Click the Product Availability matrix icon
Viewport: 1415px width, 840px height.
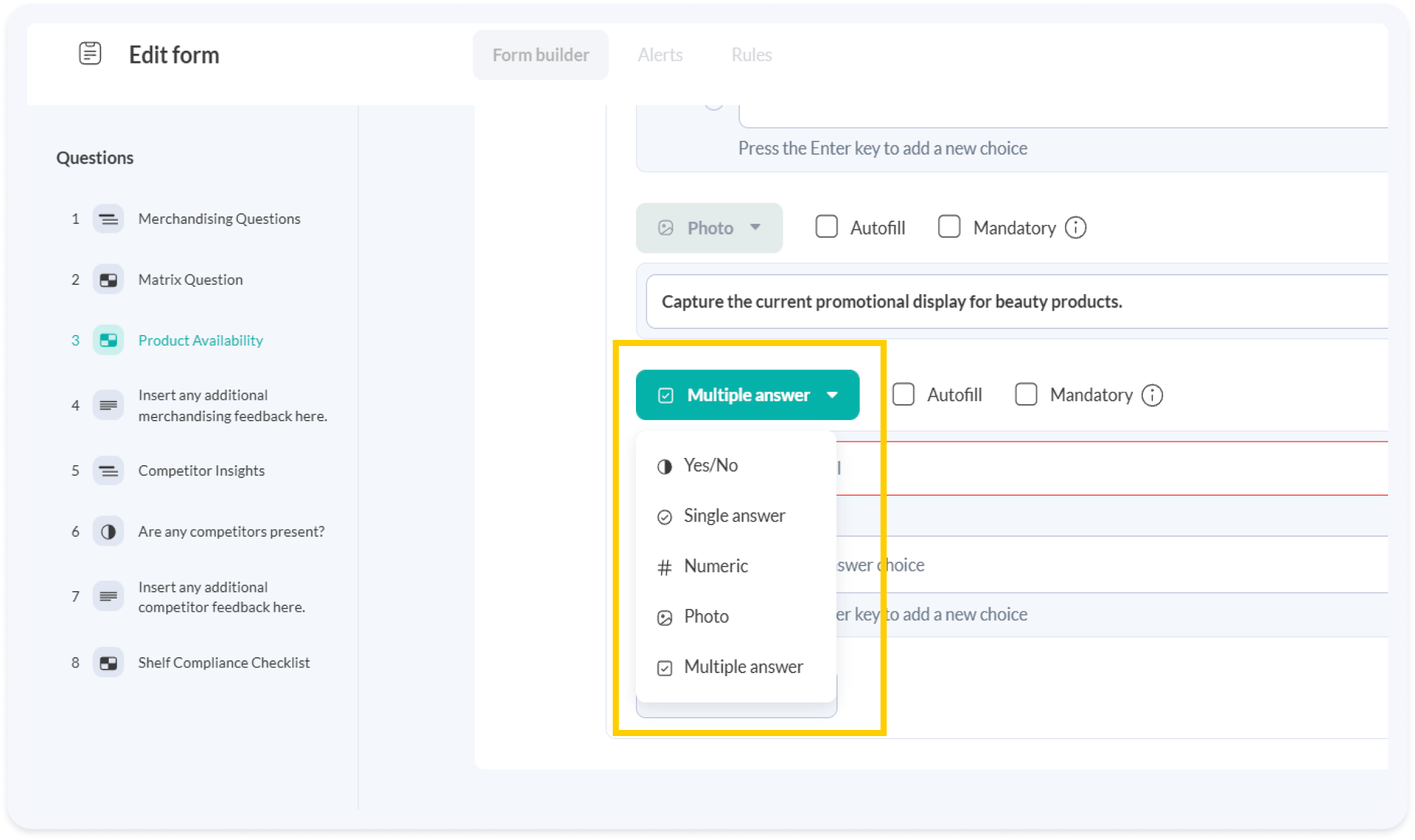point(108,341)
